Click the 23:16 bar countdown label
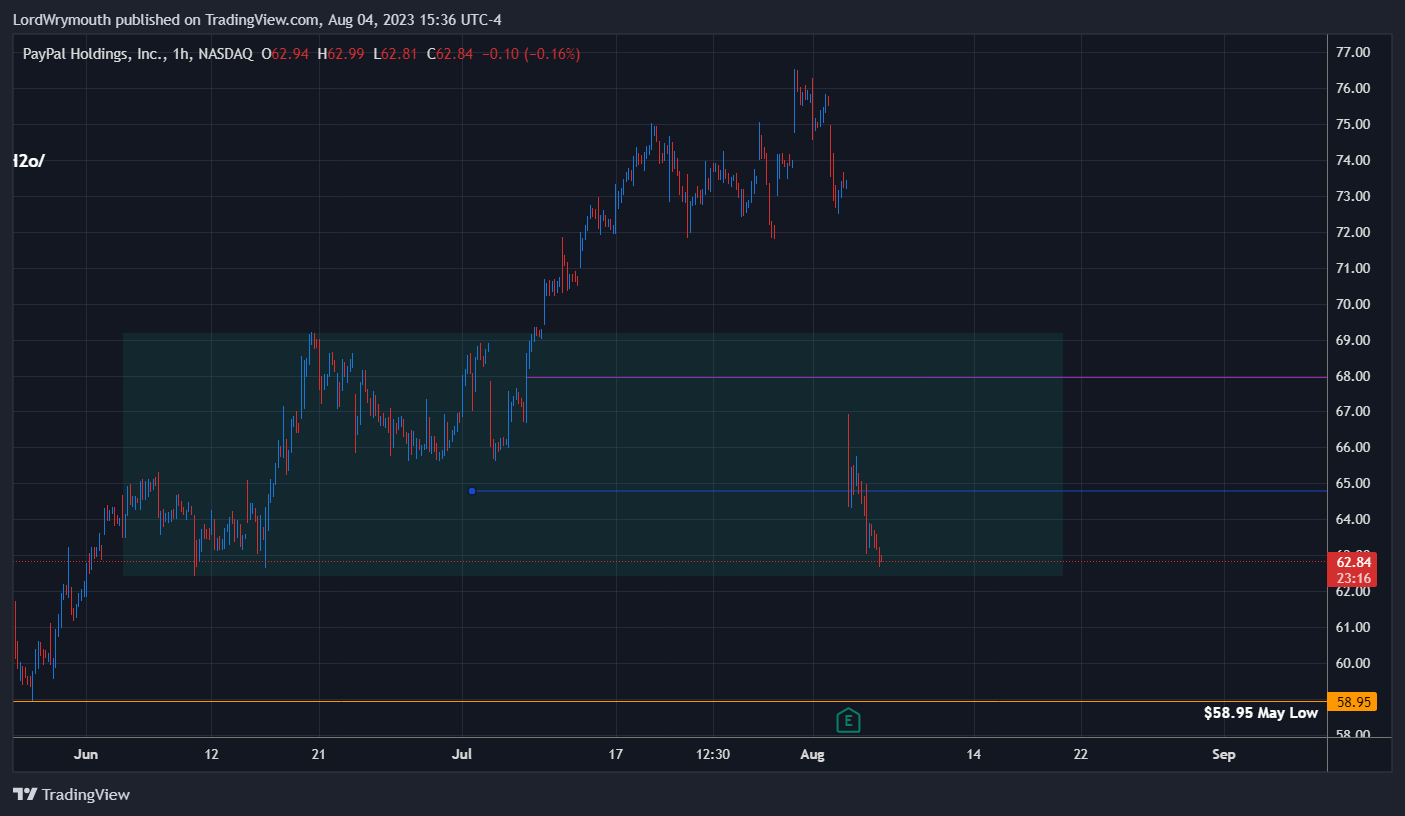The width and height of the screenshot is (1405, 816). [x=1351, y=578]
